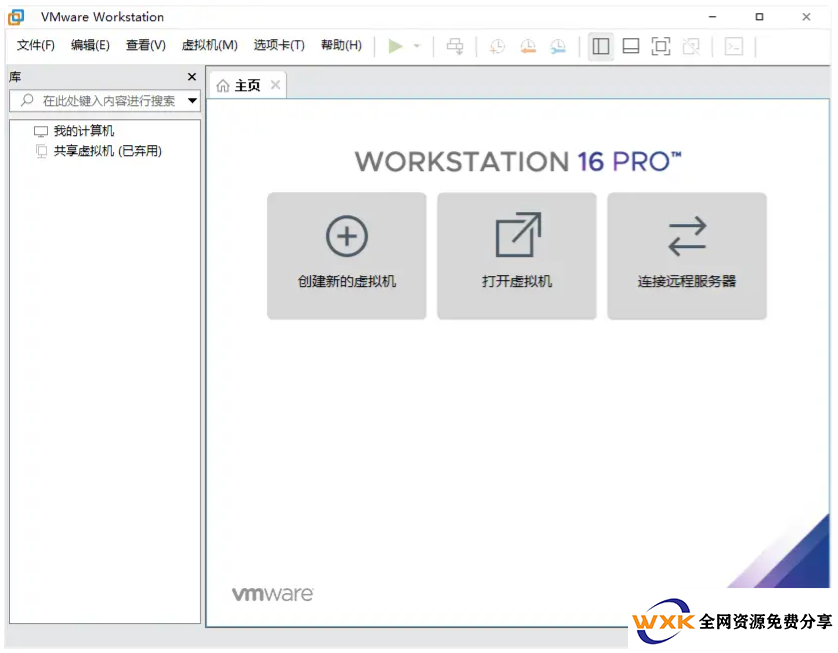Viewport: 838px width, 653px height.
Task: Toggle the thumbnail bar view icon
Action: (x=631, y=46)
